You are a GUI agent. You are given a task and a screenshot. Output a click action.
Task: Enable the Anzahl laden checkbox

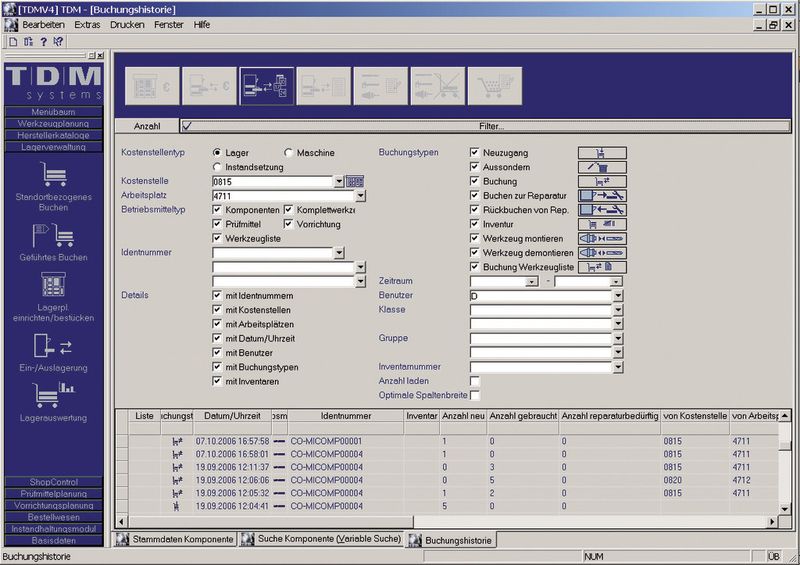(474, 381)
